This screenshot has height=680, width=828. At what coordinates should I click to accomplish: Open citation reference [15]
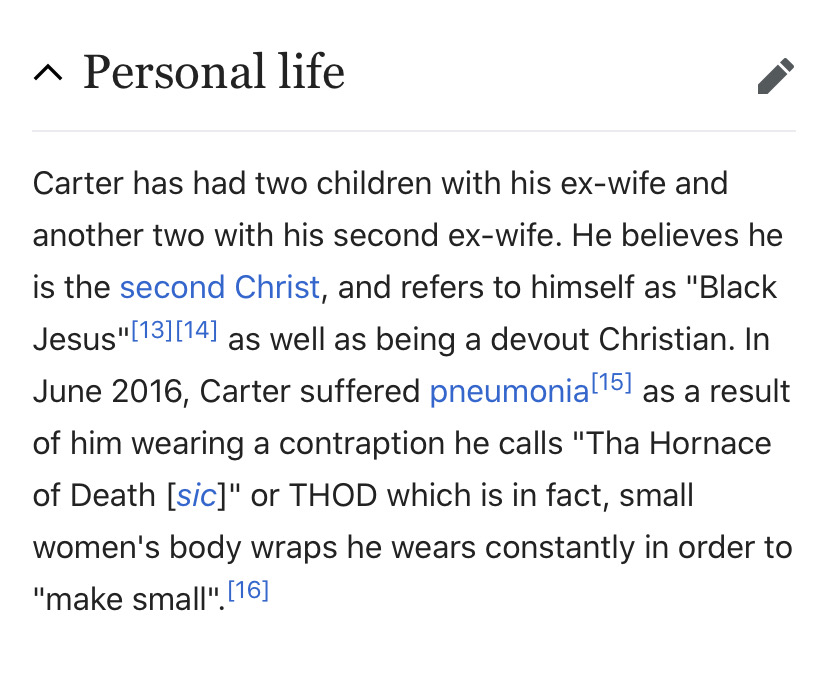click(x=611, y=382)
